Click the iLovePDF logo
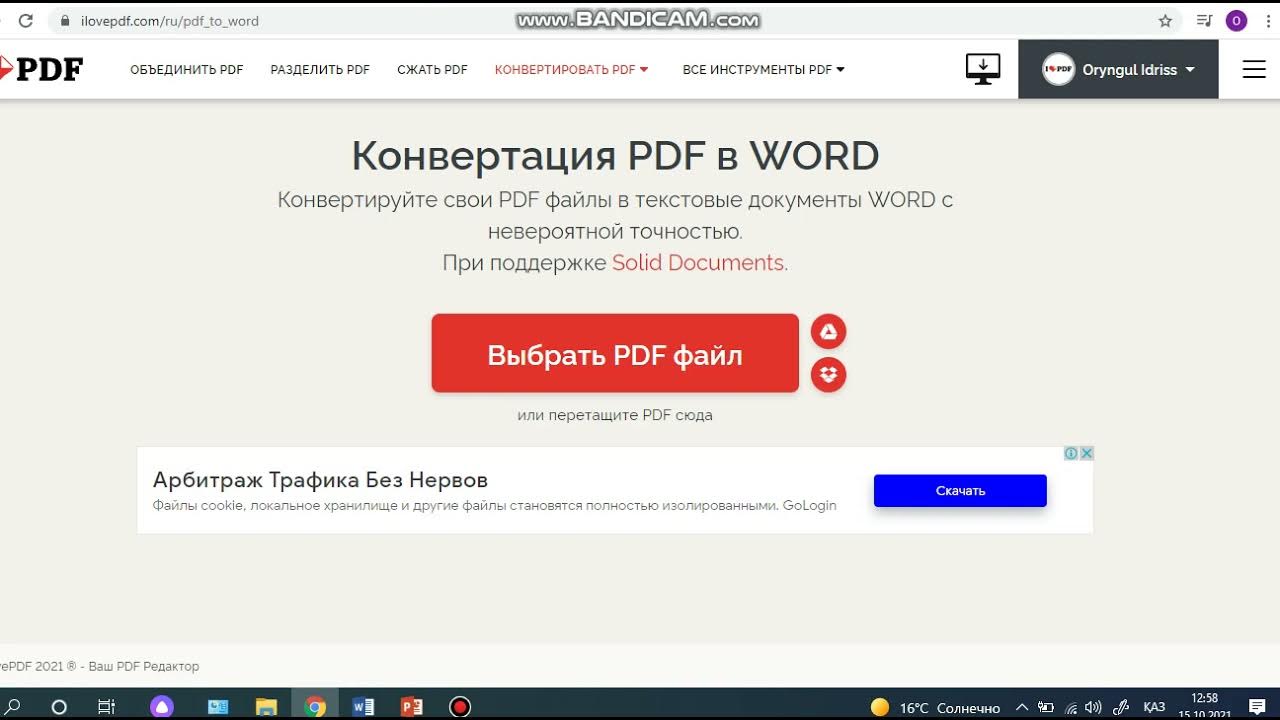The width and height of the screenshot is (1280, 720). [41, 69]
